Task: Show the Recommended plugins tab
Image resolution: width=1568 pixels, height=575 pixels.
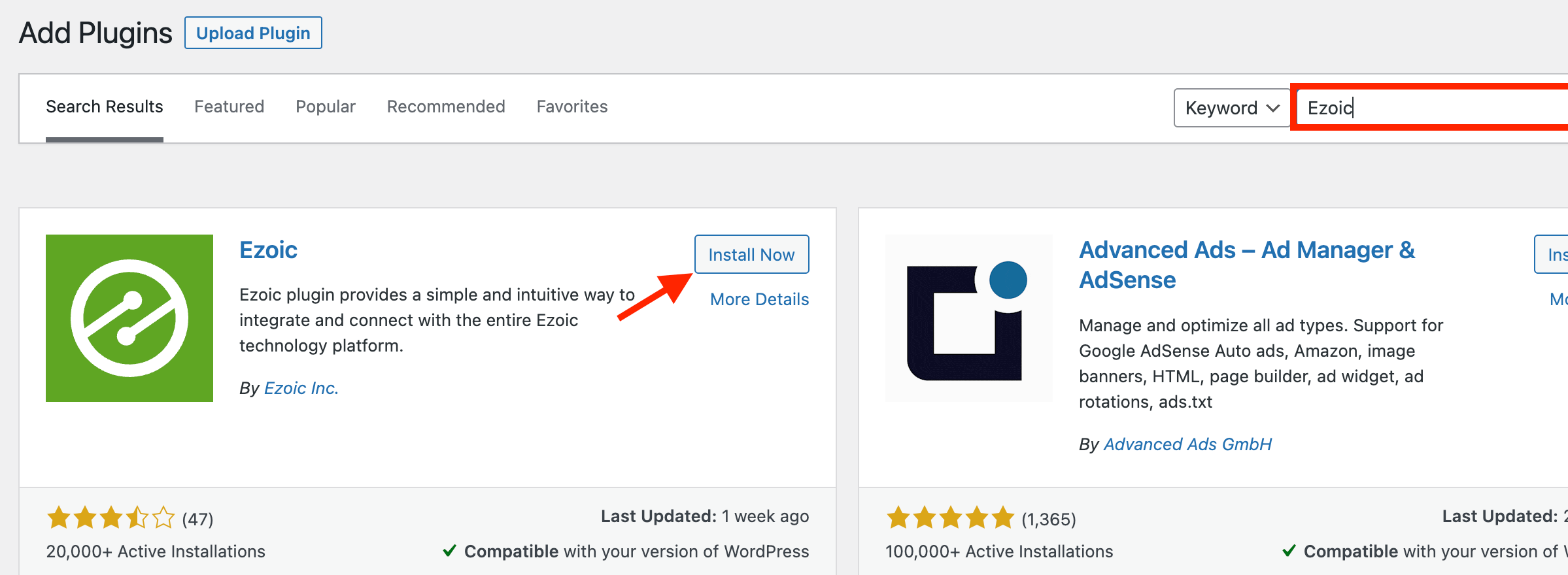Action: [x=446, y=107]
